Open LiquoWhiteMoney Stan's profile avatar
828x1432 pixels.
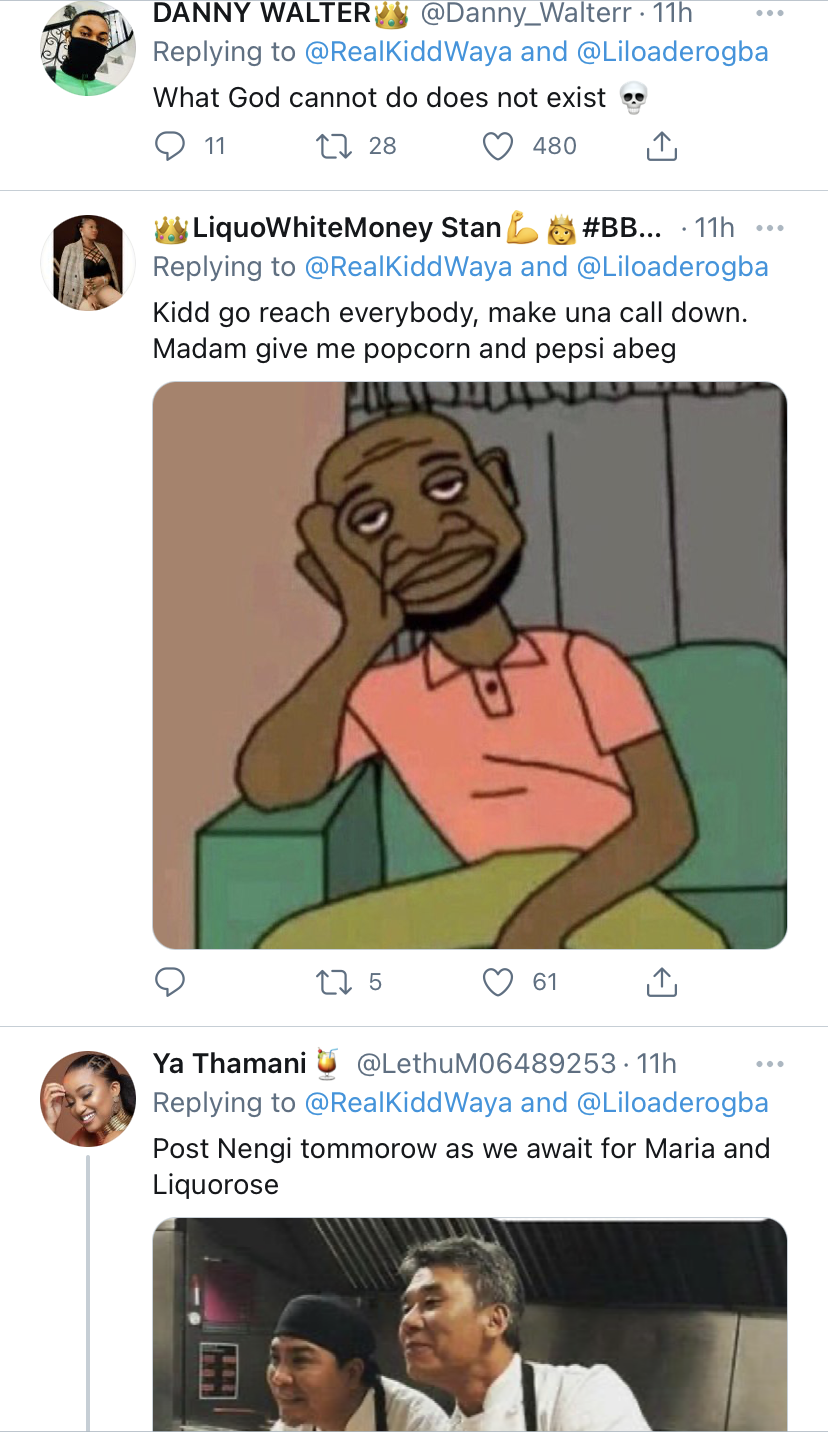click(x=88, y=263)
